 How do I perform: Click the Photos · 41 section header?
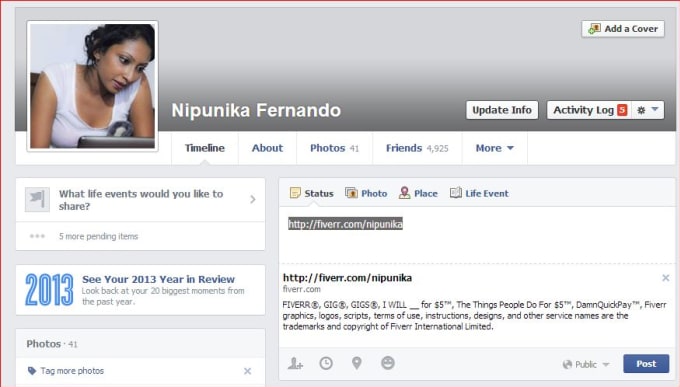tap(52, 344)
